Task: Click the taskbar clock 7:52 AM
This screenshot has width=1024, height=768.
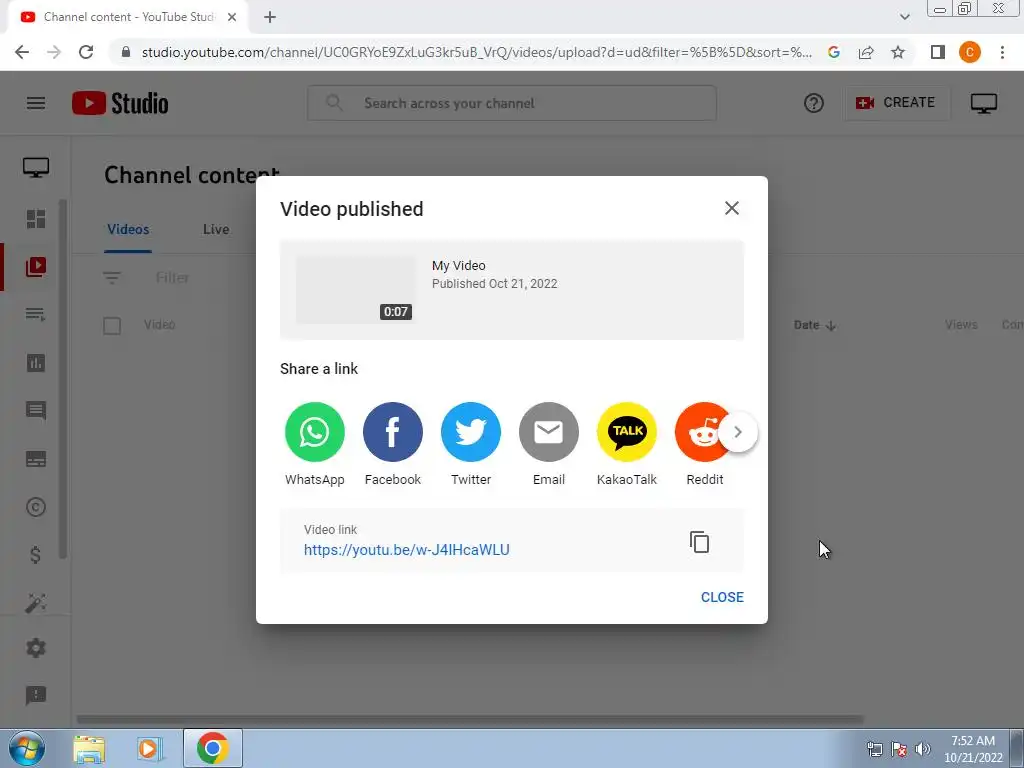Action: pyautogui.click(x=973, y=741)
